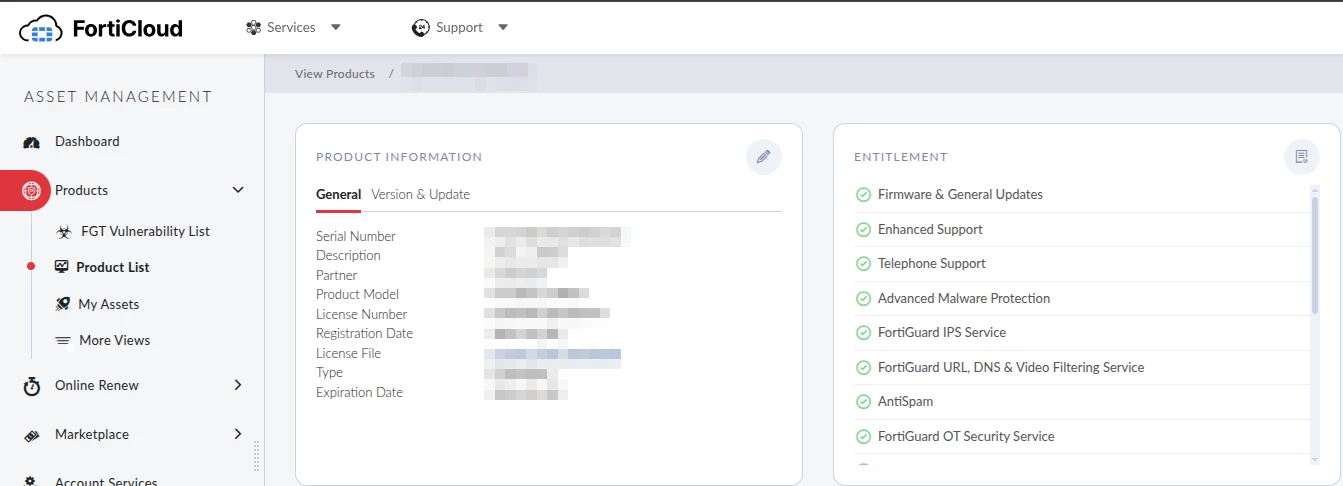This screenshot has width=1343, height=486.
Task: Select Products in the sidebar
Action: point(81,190)
